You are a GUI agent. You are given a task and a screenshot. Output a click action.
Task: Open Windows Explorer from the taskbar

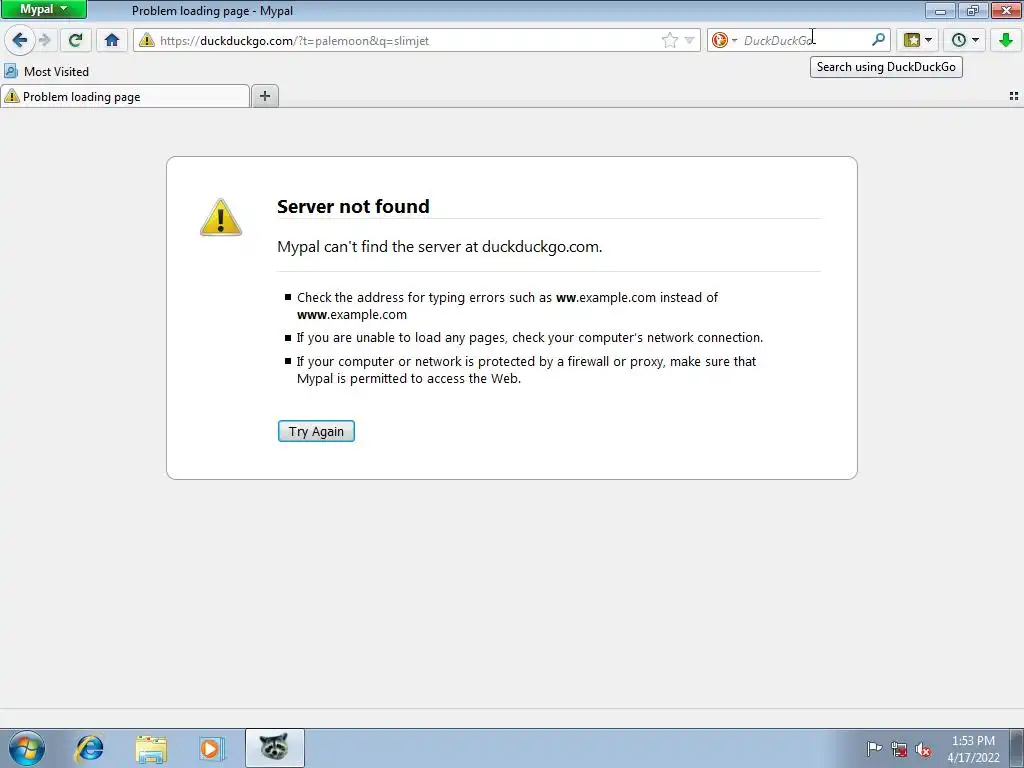(151, 748)
